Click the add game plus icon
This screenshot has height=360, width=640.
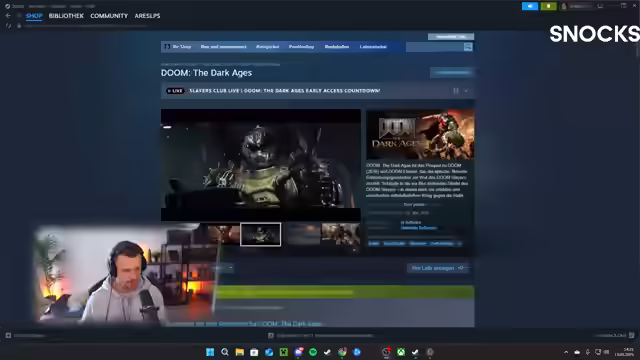point(8,336)
